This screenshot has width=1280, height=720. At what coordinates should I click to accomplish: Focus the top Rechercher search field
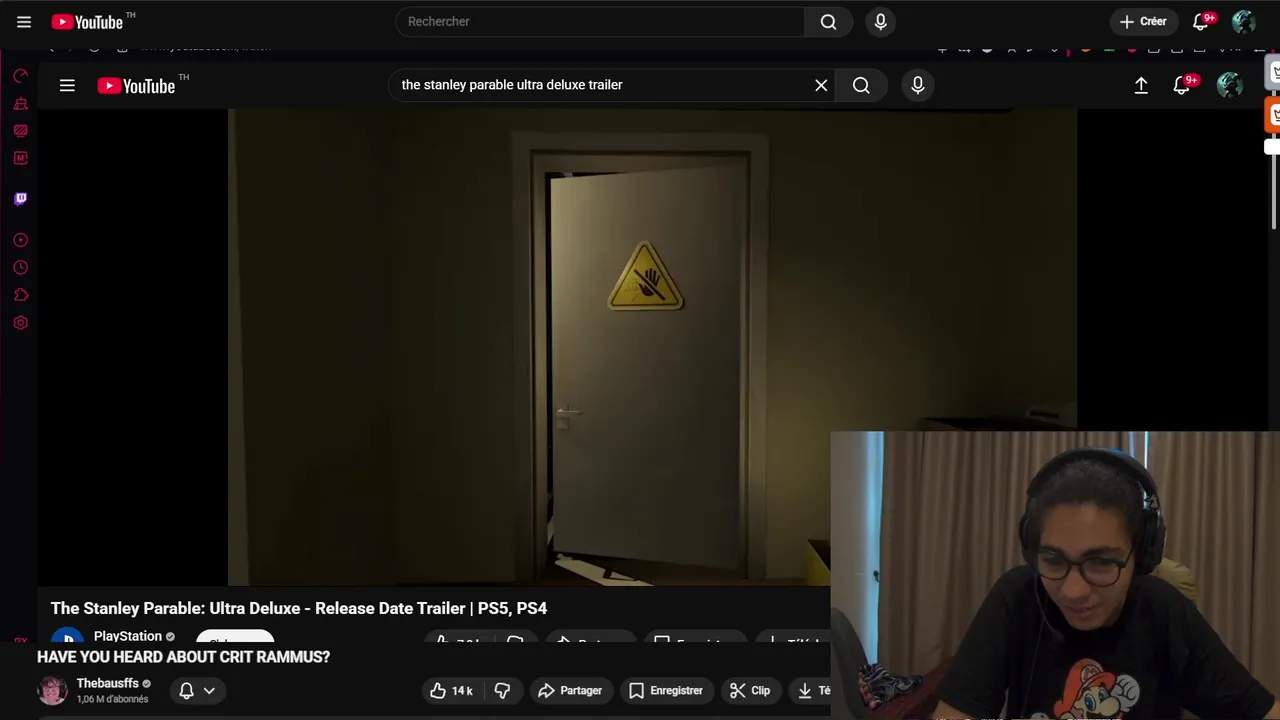pyautogui.click(x=600, y=21)
